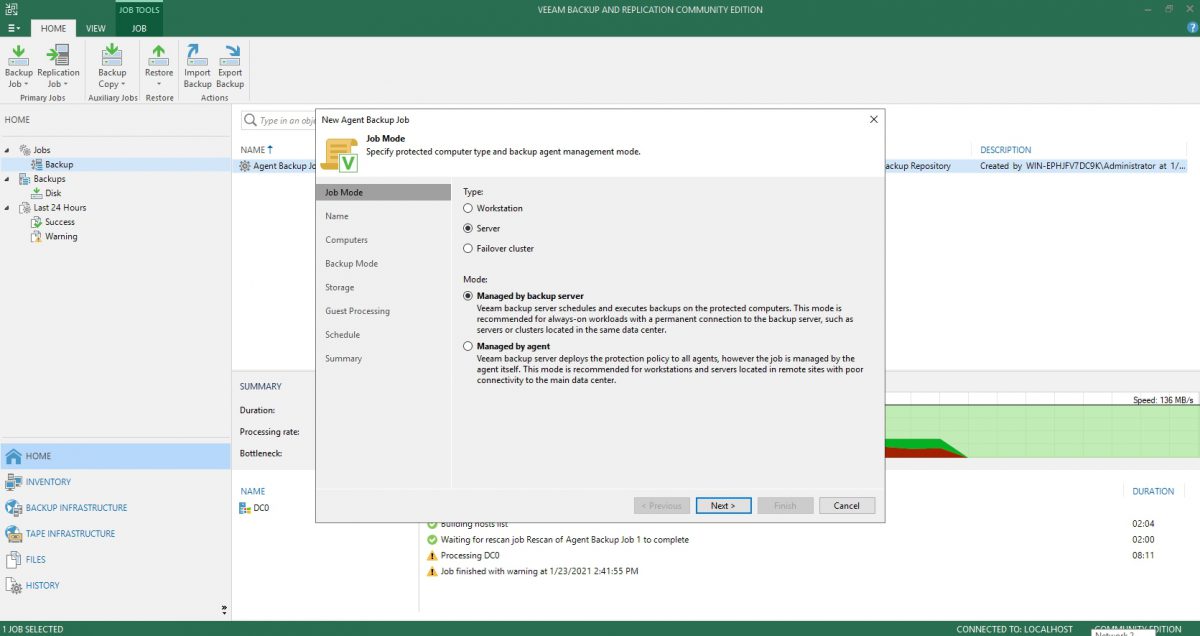The image size is (1200, 636).
Task: Cancel the New Agent Backup Job wizard
Action: pyautogui.click(x=846, y=505)
